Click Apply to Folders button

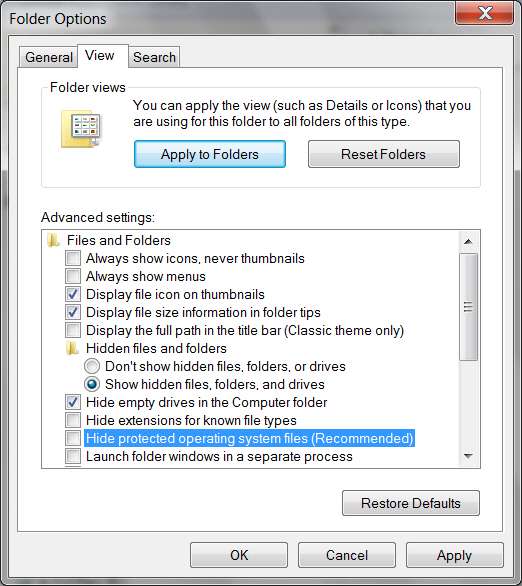[x=210, y=154]
